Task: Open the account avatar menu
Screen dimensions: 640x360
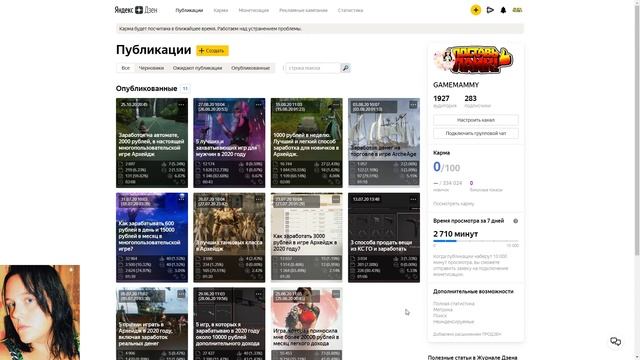Action: 517,10
